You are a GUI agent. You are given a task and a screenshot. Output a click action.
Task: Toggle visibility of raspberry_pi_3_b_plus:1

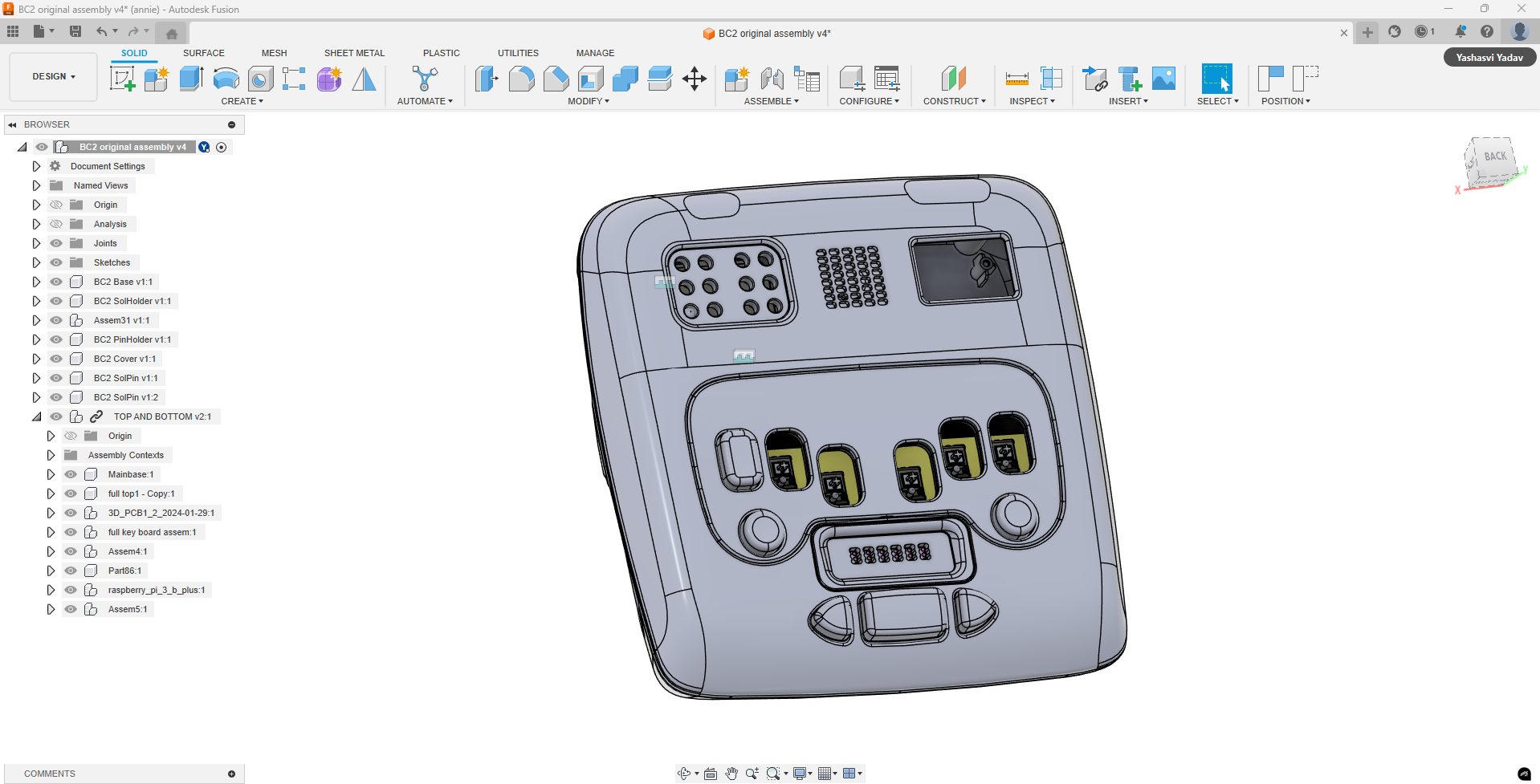[71, 590]
